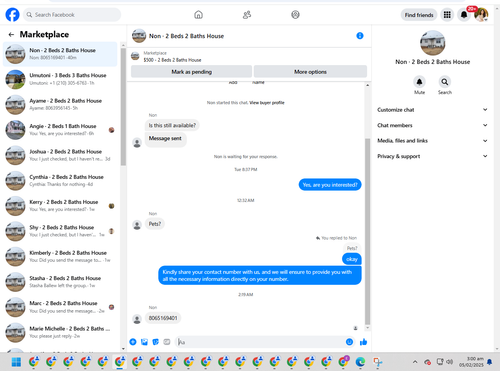Image resolution: width=500 pixels, height=371 pixels.
Task: Open Marie Michelle - 2 Beds 2 Baths conversation
Action: 60,332
